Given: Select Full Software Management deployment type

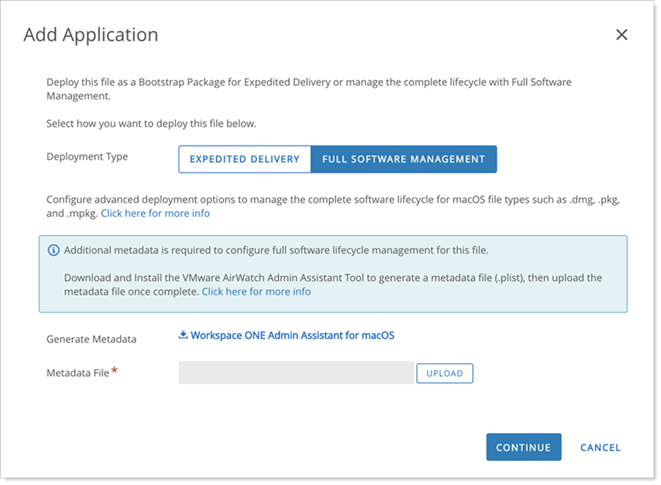Looking at the screenshot, I should pos(403,159).
